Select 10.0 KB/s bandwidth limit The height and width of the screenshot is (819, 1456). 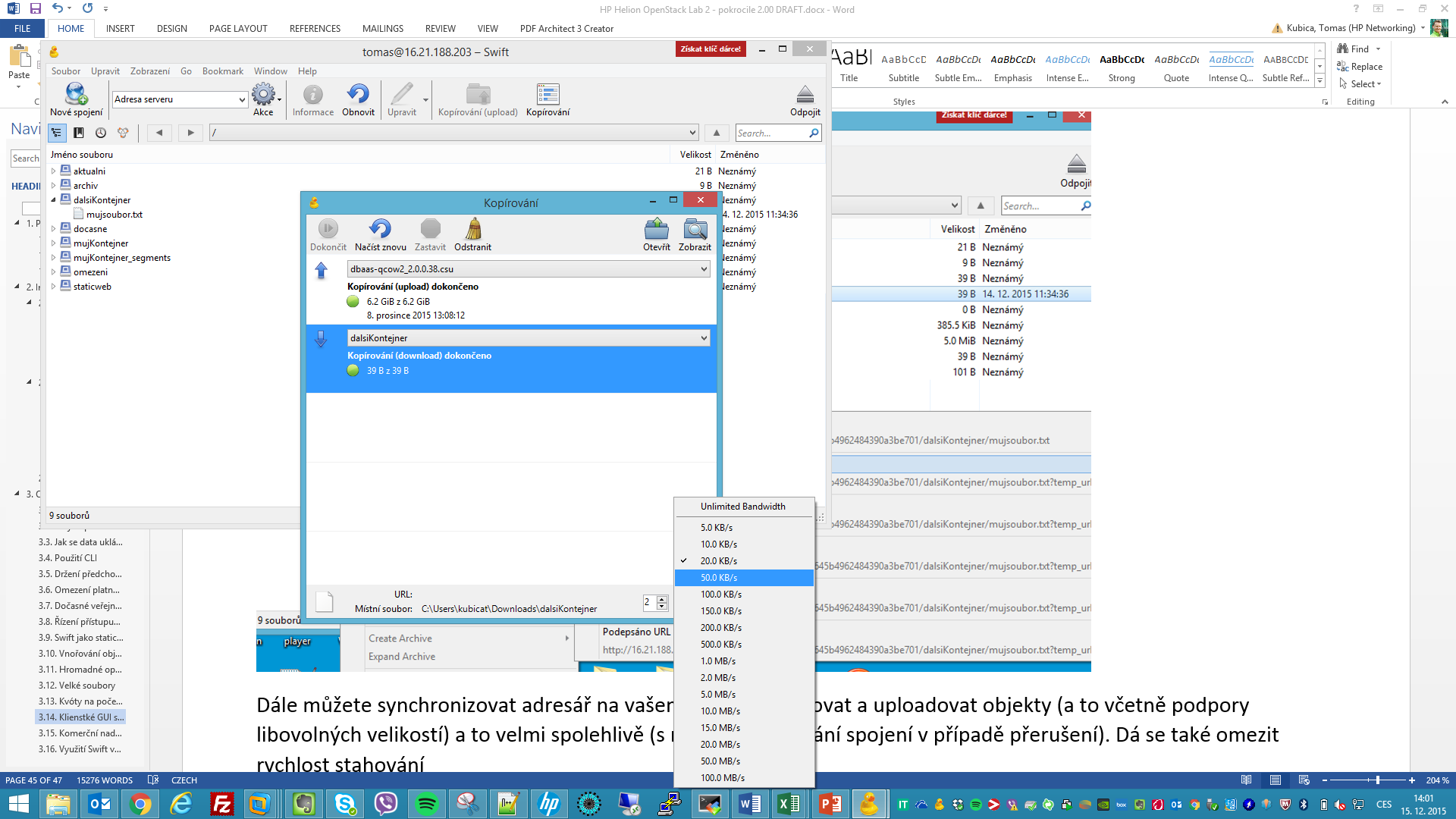click(x=744, y=544)
